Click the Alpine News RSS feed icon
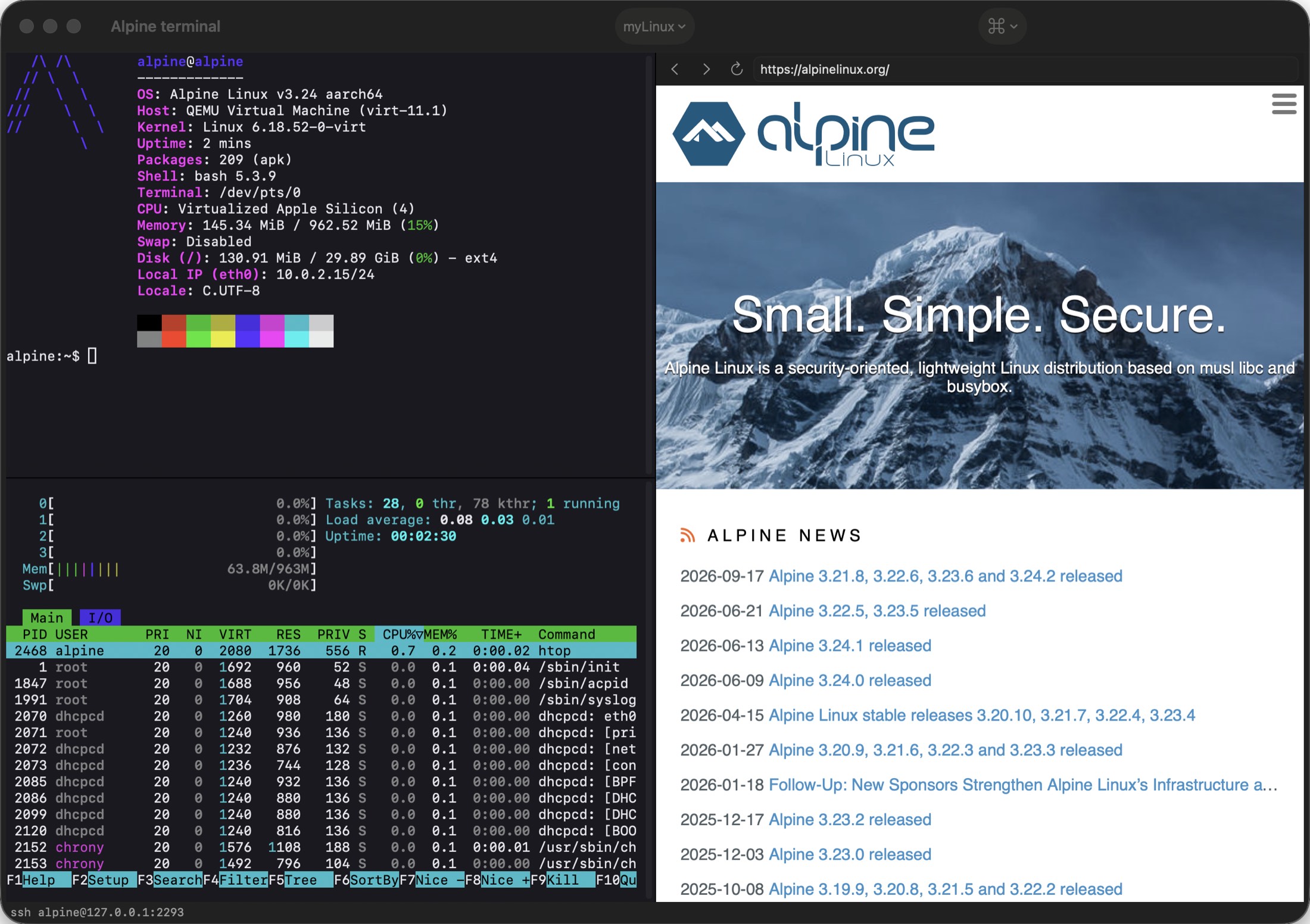Viewport: 1310px width, 924px height. [x=687, y=535]
